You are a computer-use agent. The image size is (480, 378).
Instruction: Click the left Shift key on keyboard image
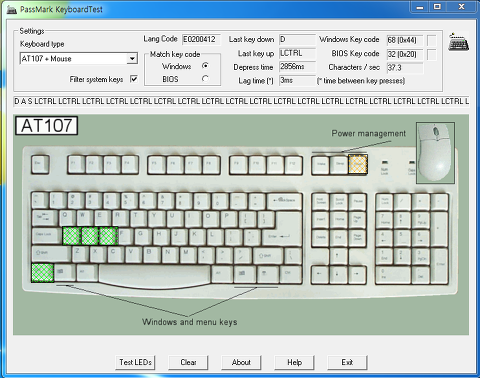[51, 255]
